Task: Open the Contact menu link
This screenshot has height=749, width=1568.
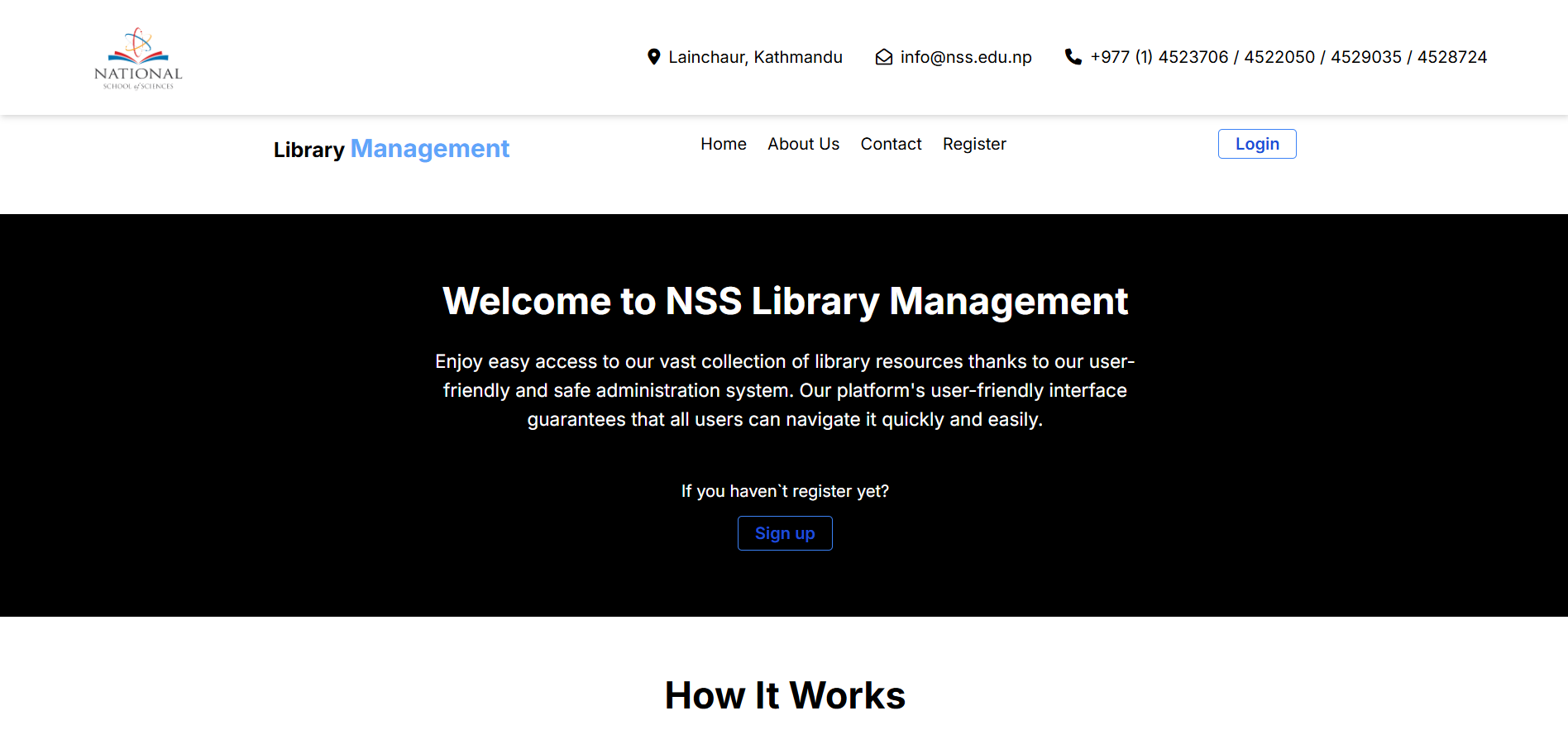Action: [891, 144]
